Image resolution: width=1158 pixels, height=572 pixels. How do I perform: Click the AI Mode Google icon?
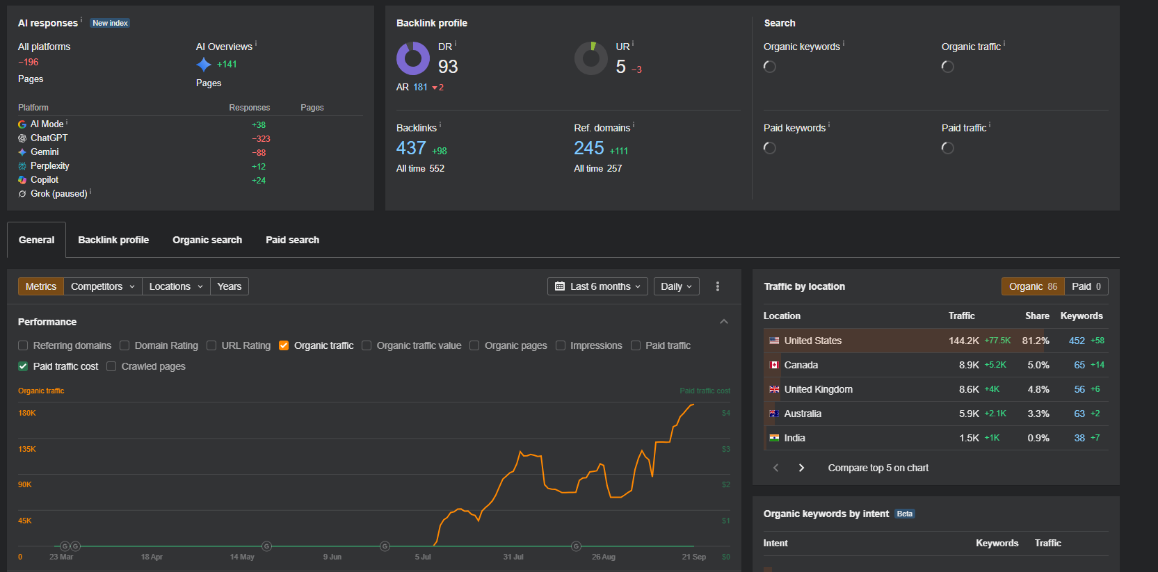point(22,124)
